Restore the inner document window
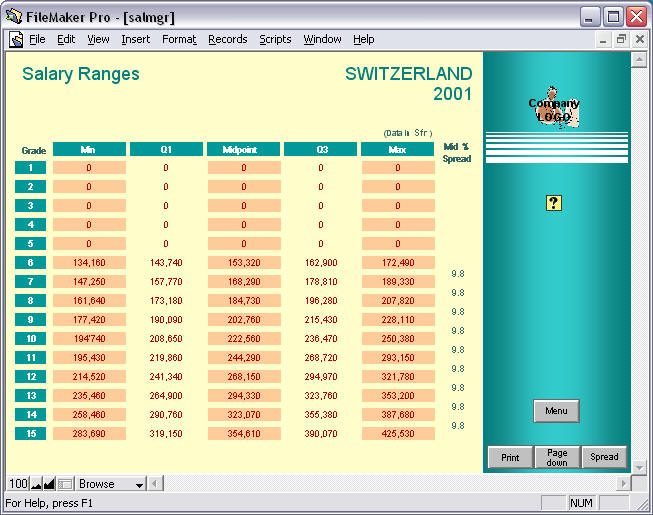The height and width of the screenshot is (515, 653). coord(621,40)
